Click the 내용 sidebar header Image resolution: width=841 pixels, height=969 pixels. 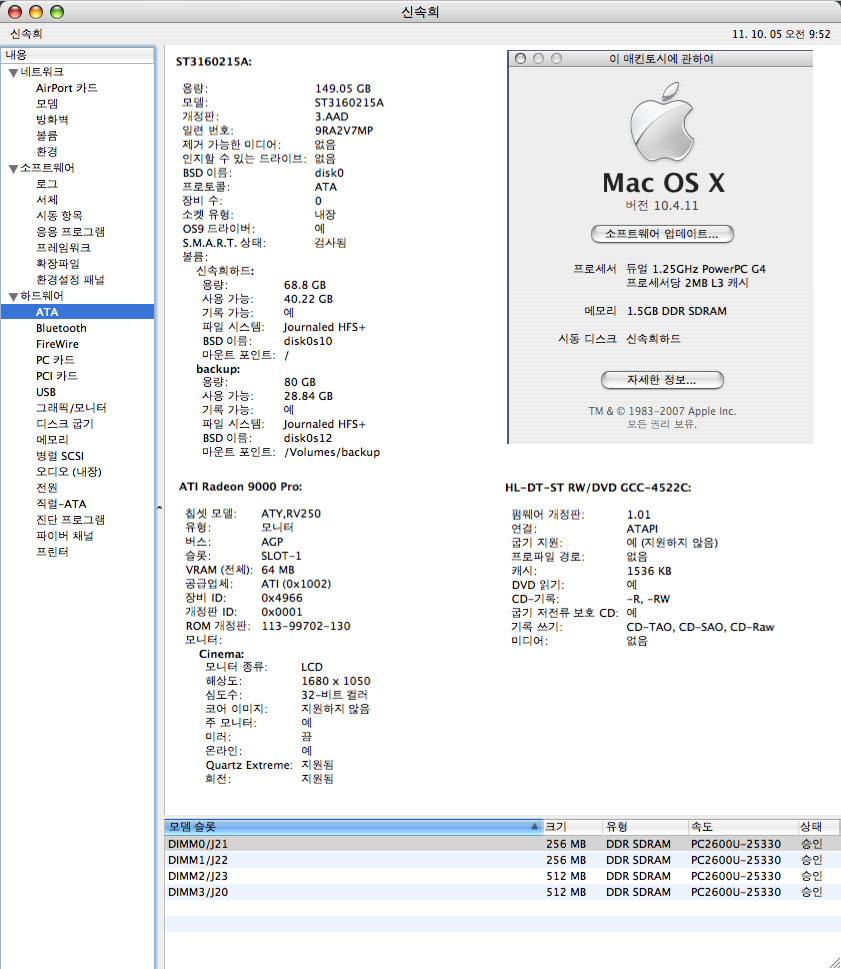[78, 54]
